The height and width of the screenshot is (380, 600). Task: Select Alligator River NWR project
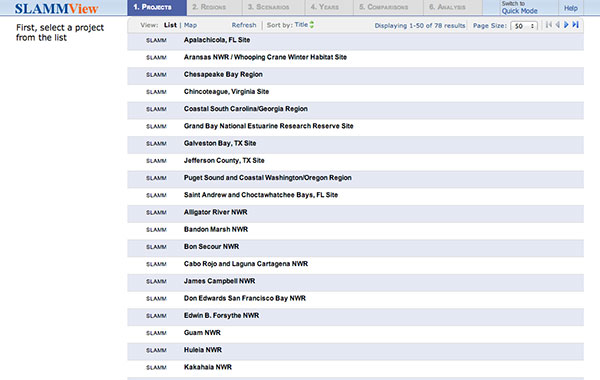pos(215,212)
